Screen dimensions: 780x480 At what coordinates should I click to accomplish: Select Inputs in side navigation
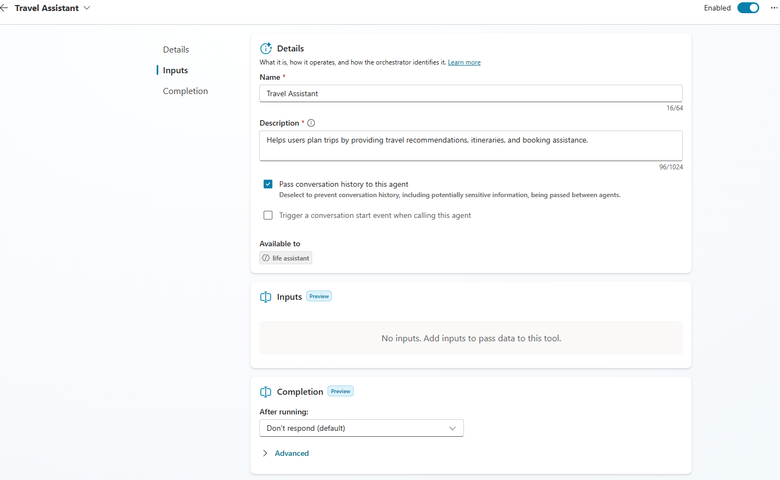(175, 71)
